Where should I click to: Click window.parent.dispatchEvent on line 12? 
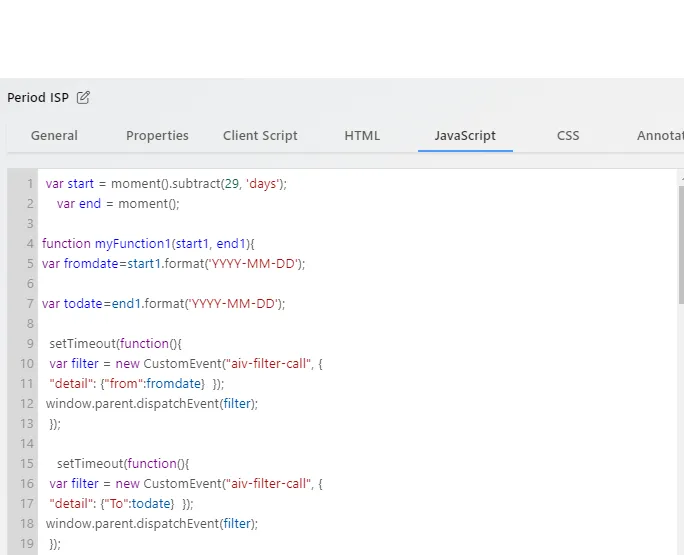[132, 404]
